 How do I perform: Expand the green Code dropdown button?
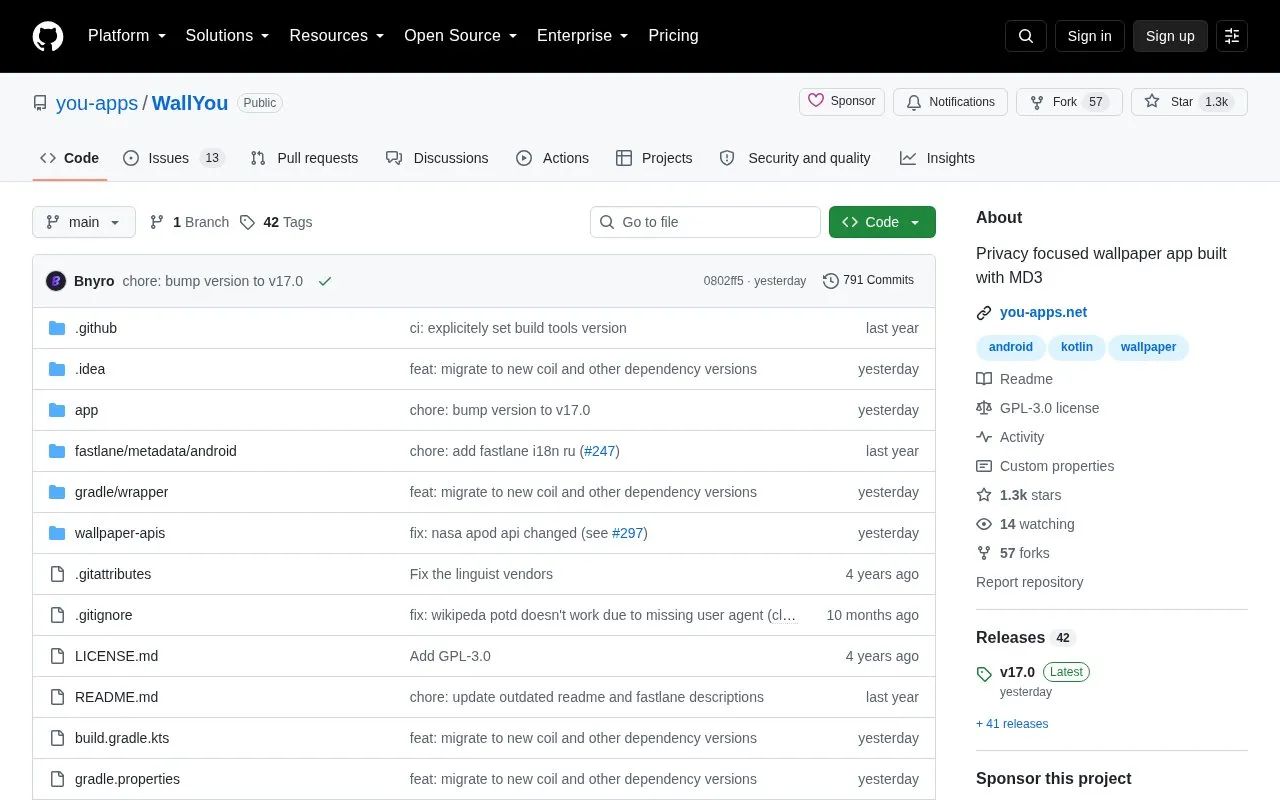point(882,222)
